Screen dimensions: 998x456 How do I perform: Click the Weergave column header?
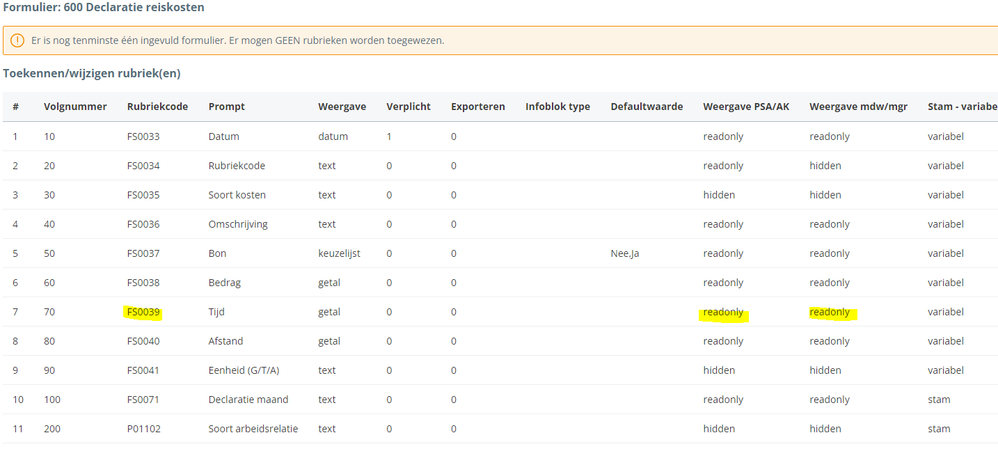click(342, 106)
